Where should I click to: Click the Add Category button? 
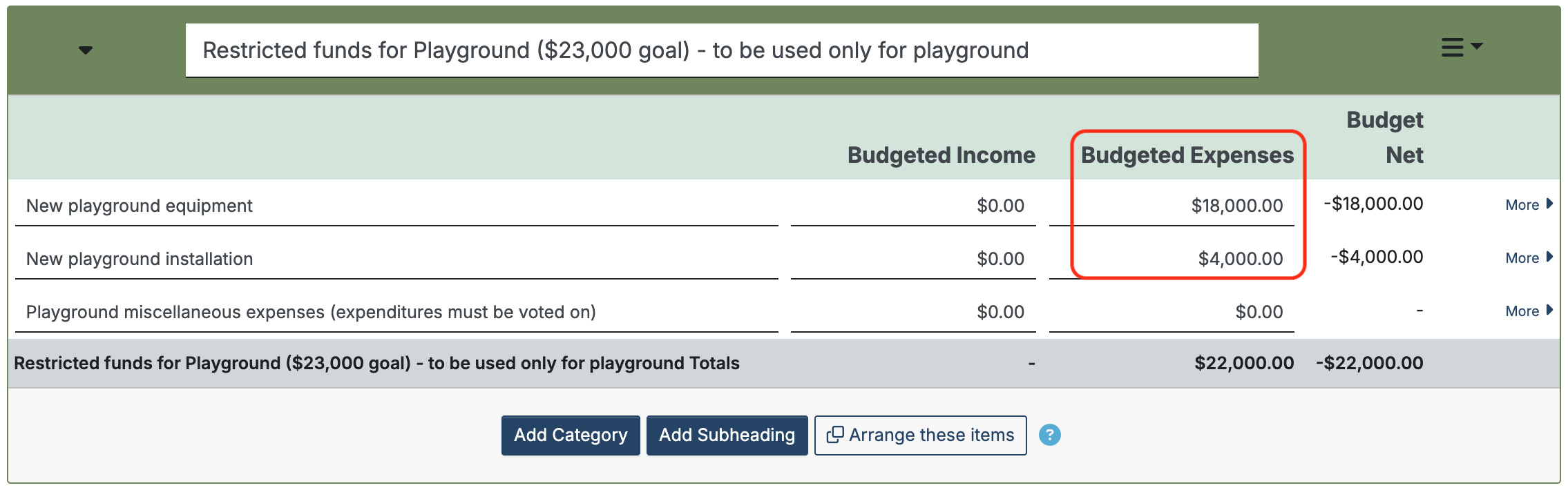[x=571, y=435]
